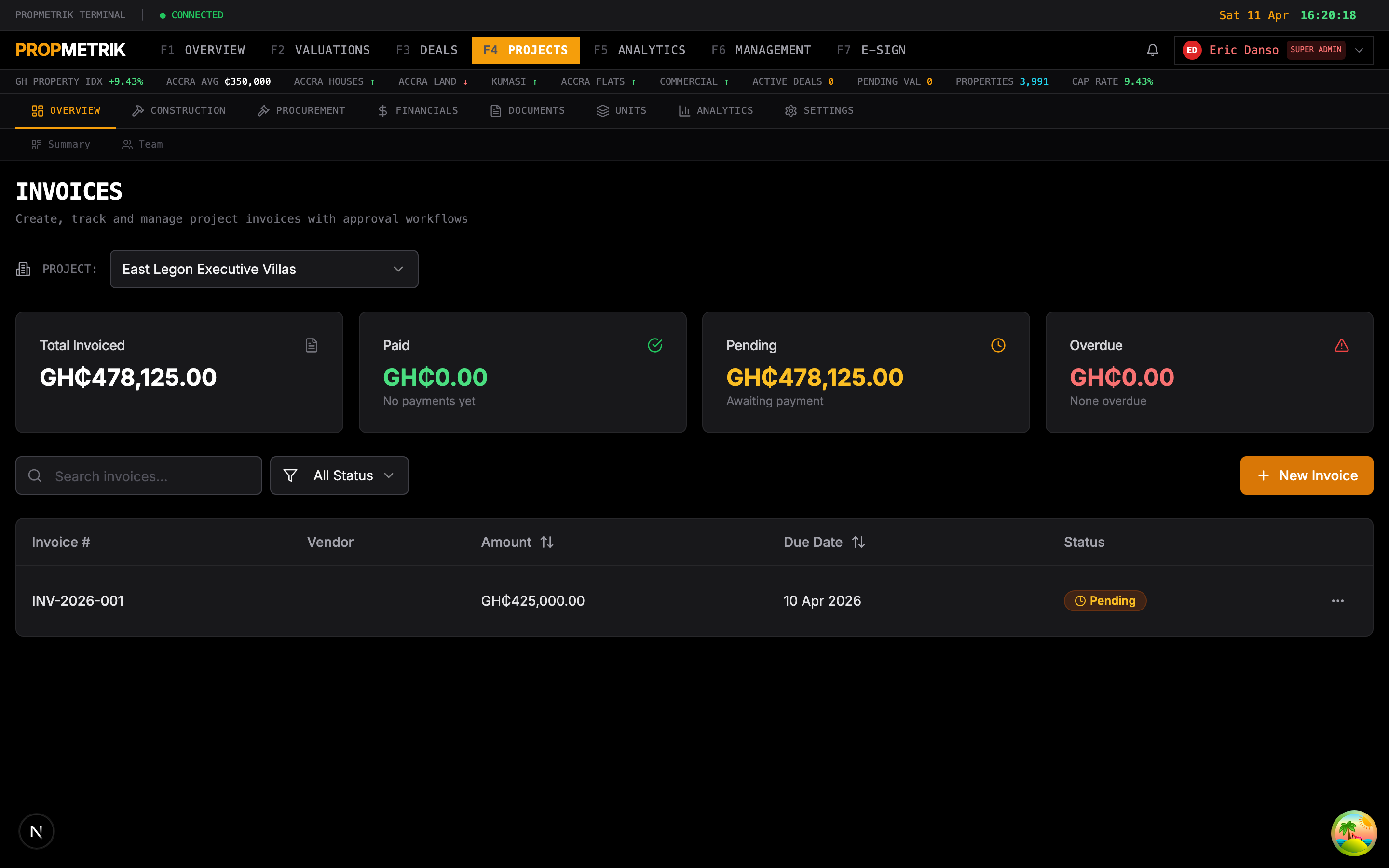This screenshot has width=1389, height=868.
Task: Click the Overdue warning triangle icon
Action: pyautogui.click(x=1341, y=345)
